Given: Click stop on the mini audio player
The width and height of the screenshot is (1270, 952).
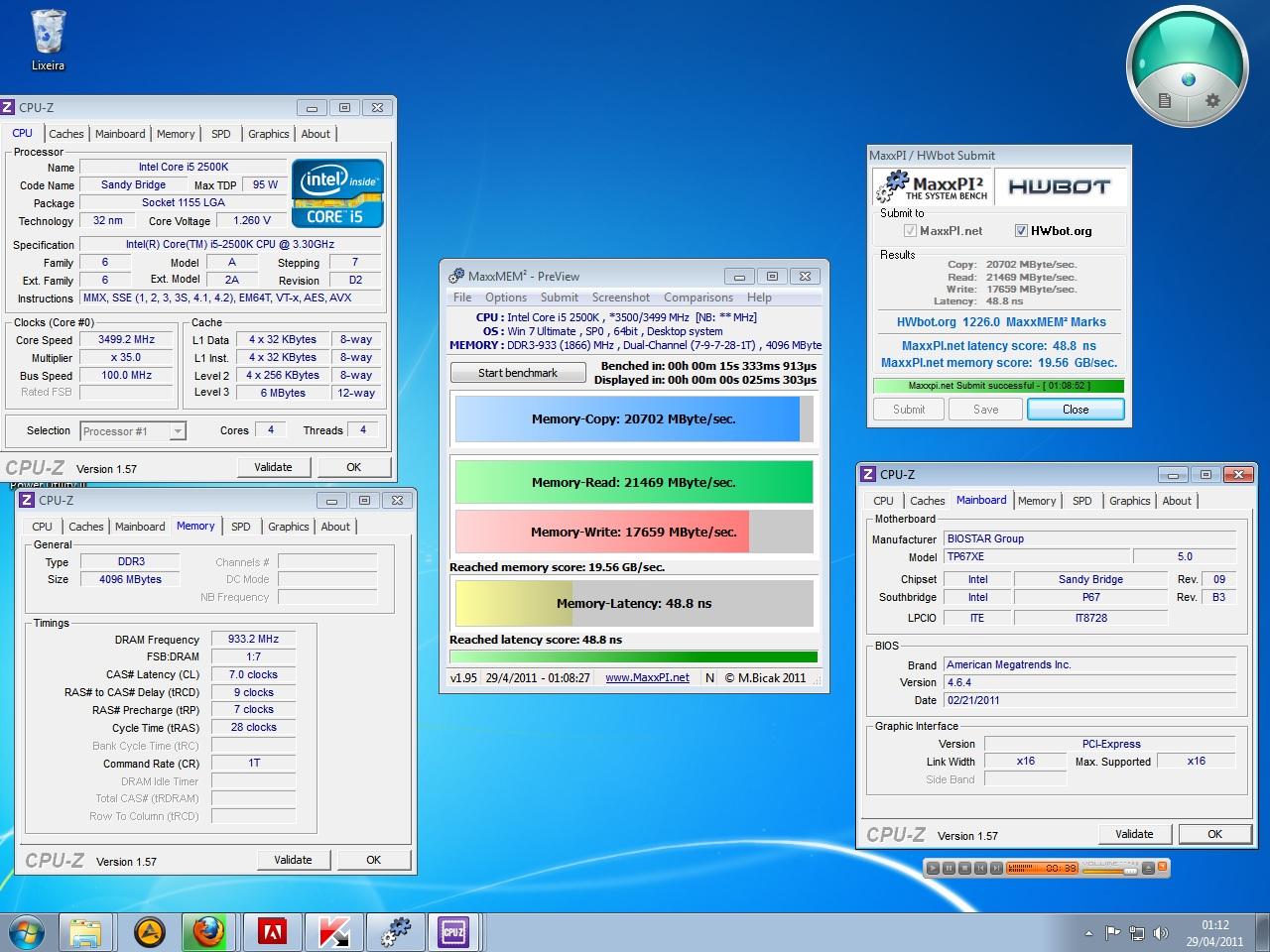Looking at the screenshot, I should point(964,868).
